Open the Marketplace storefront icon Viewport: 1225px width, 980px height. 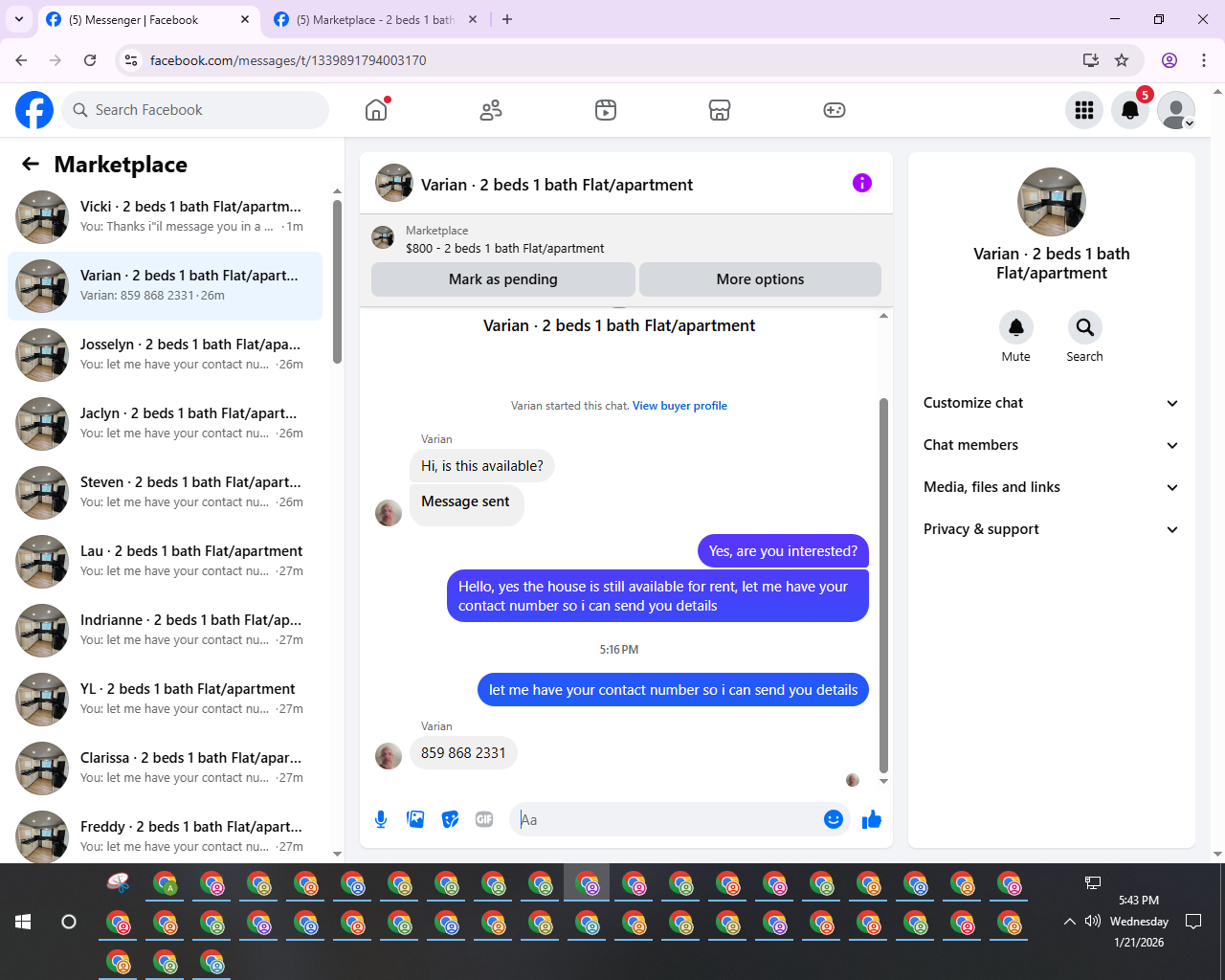[720, 110]
